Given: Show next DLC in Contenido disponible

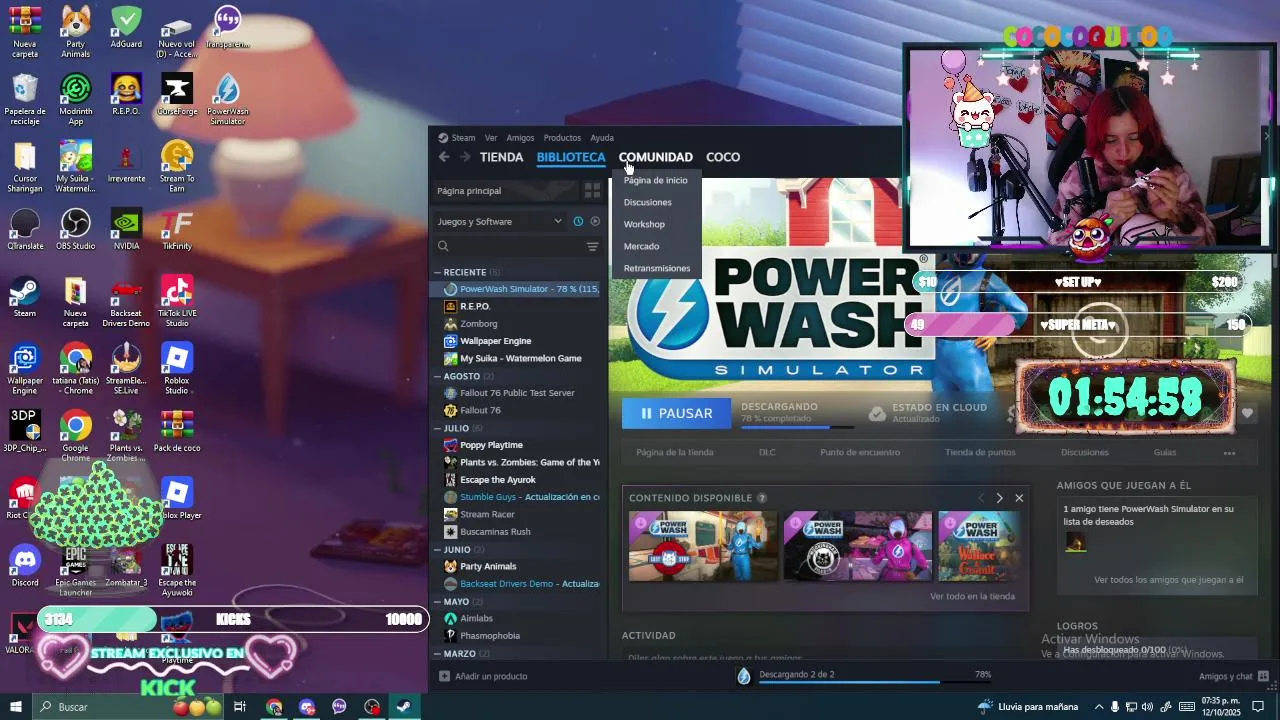Looking at the screenshot, I should 999,498.
